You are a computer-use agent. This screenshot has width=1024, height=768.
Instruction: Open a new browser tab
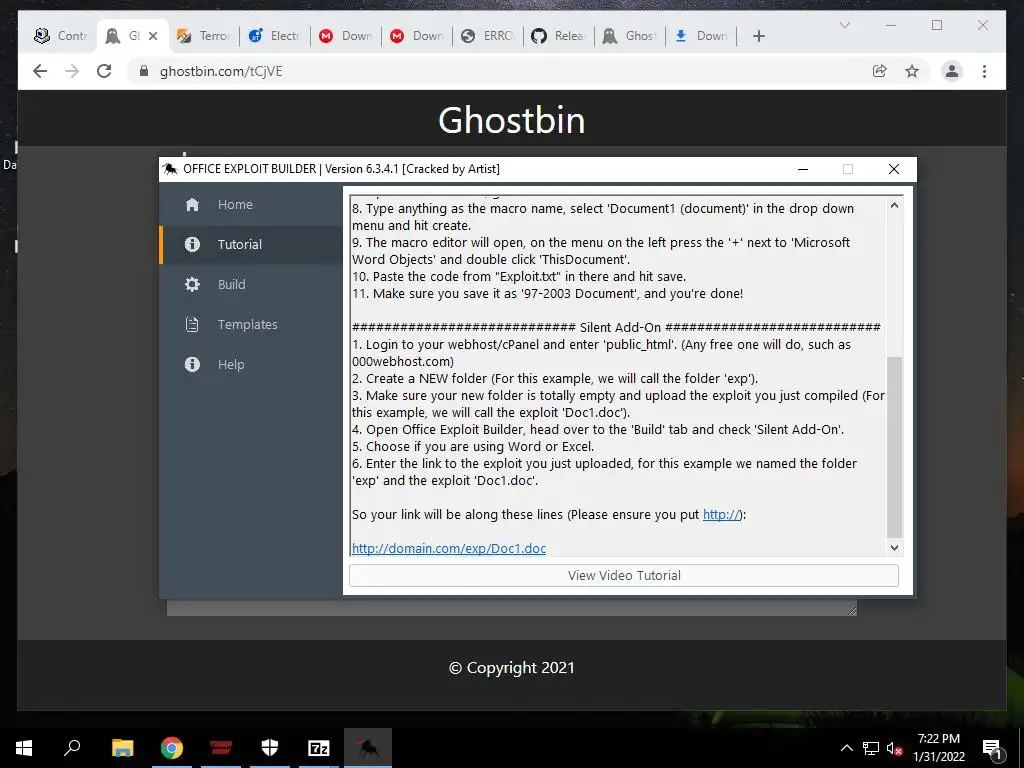(759, 36)
